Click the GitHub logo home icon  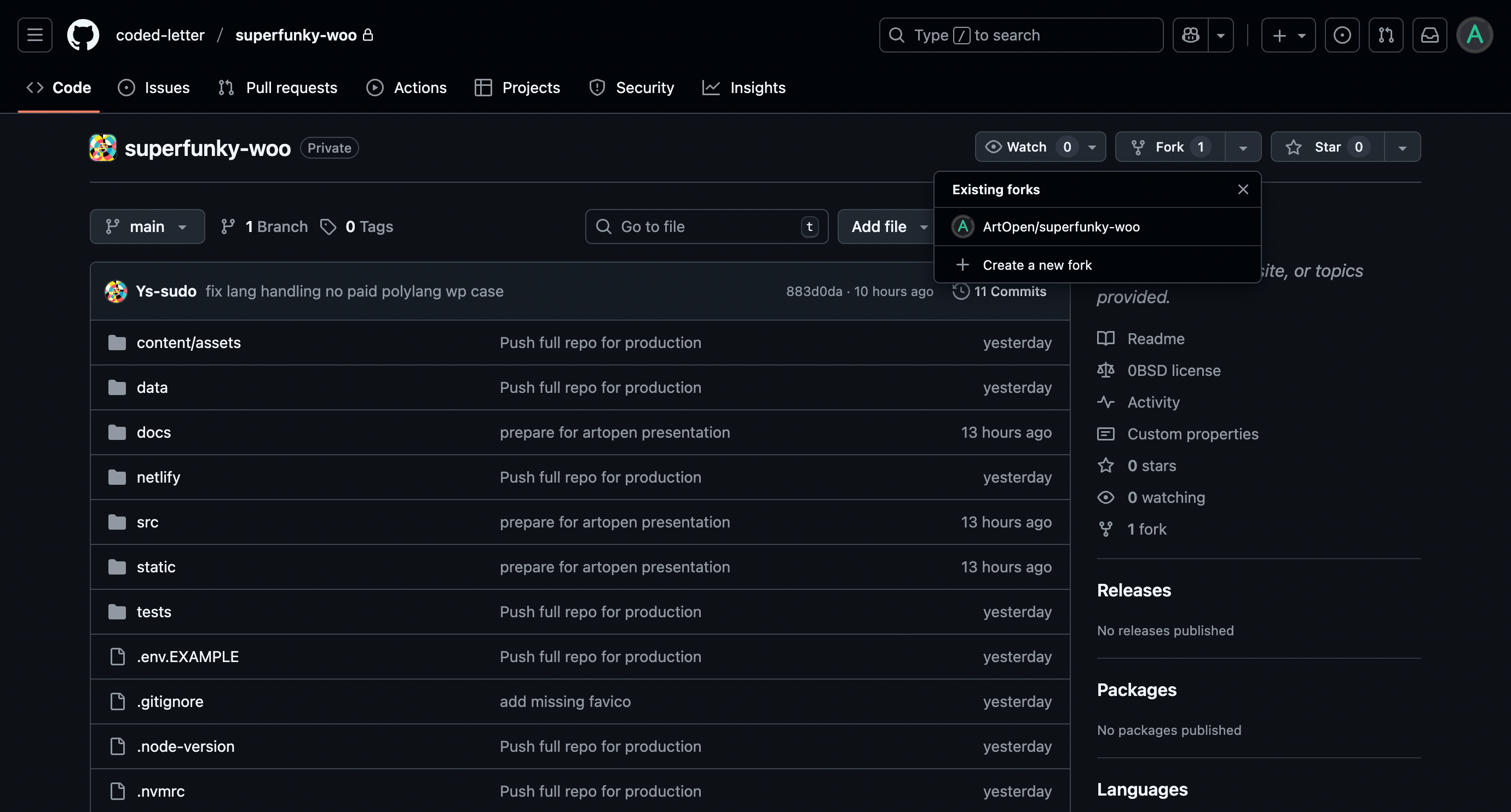(x=83, y=35)
